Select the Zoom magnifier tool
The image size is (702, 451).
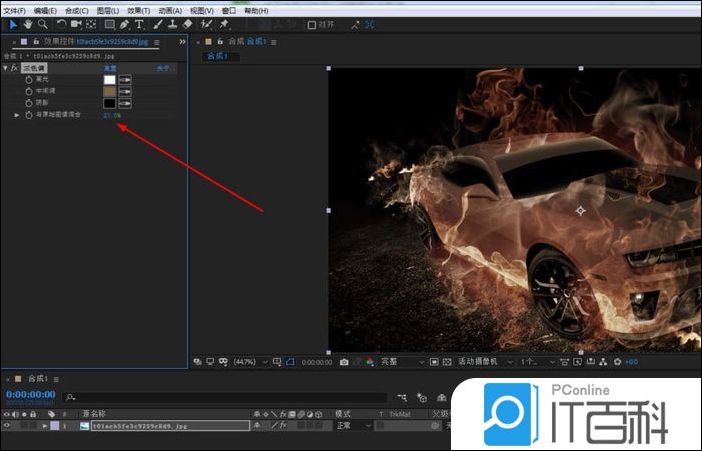click(x=43, y=24)
